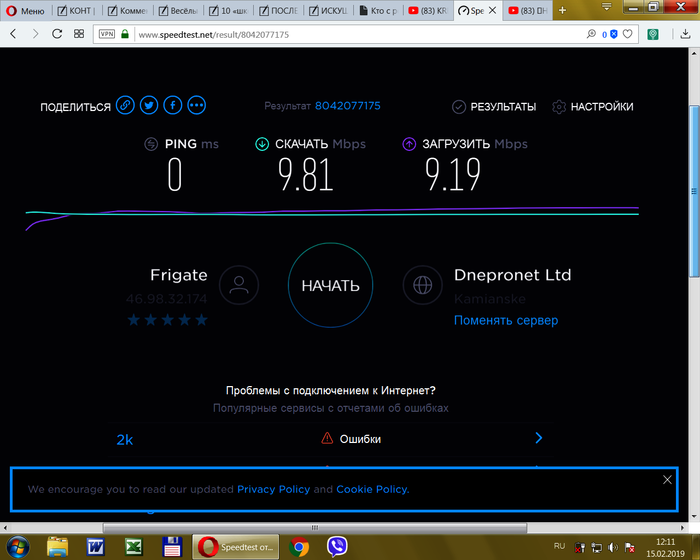Click the Frigate provider user icon
This screenshot has width=700, height=560.
pos(239,285)
